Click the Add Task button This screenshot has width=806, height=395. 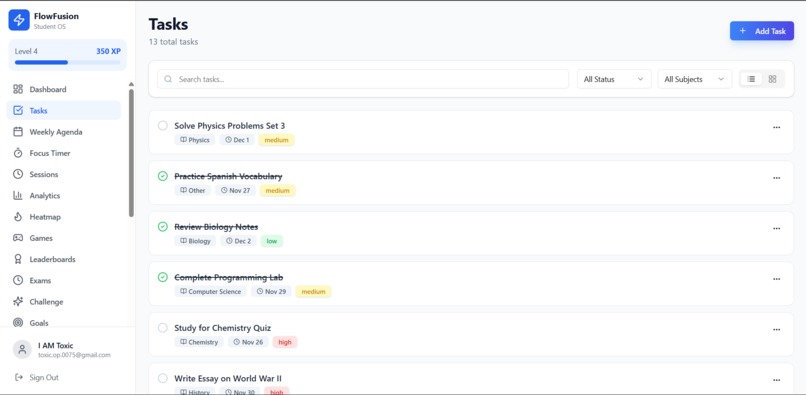(762, 31)
